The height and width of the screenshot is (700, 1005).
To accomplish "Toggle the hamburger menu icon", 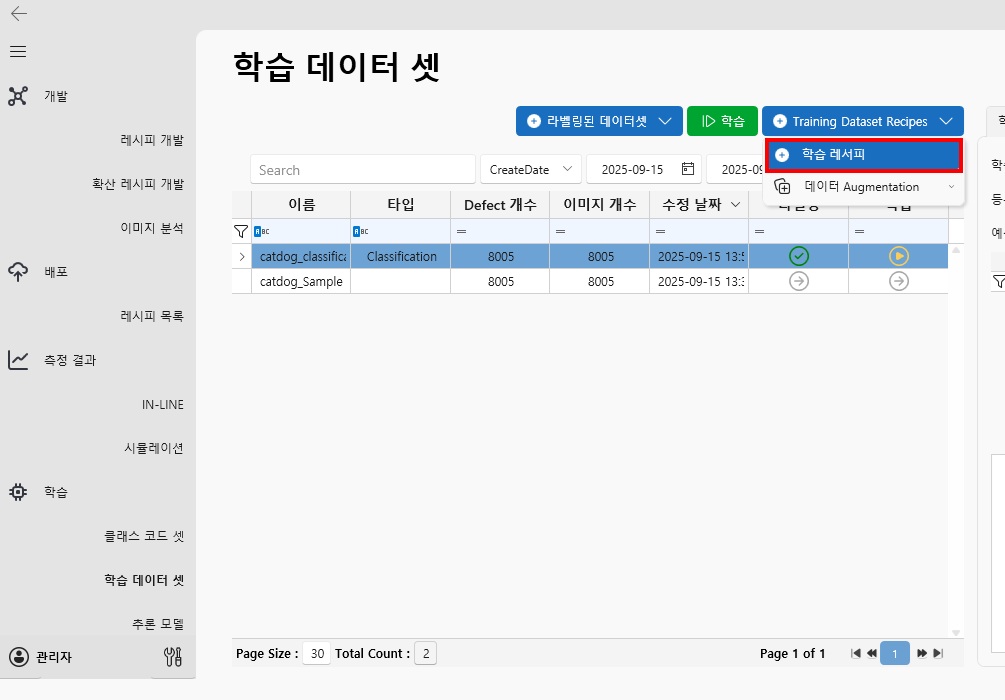I will click(18, 51).
